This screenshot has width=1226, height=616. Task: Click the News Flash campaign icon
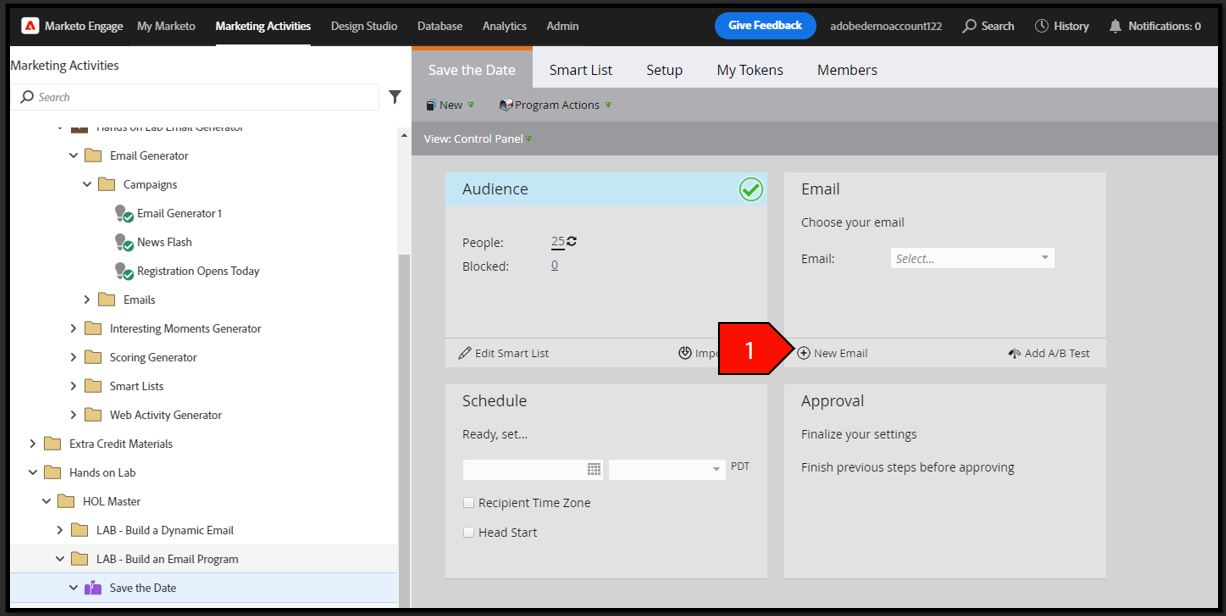tap(124, 242)
